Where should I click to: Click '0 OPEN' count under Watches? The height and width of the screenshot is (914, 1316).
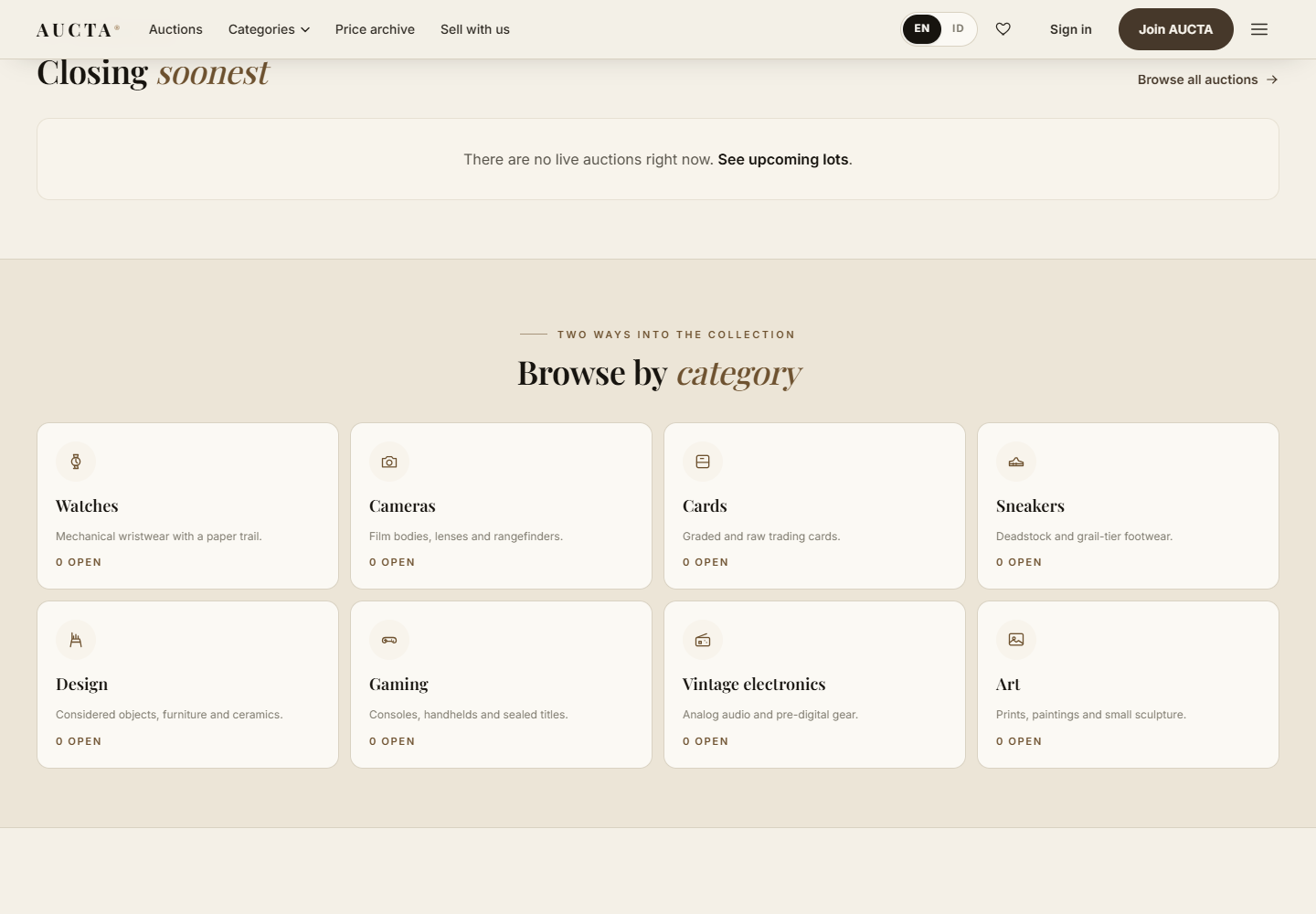pyautogui.click(x=79, y=562)
